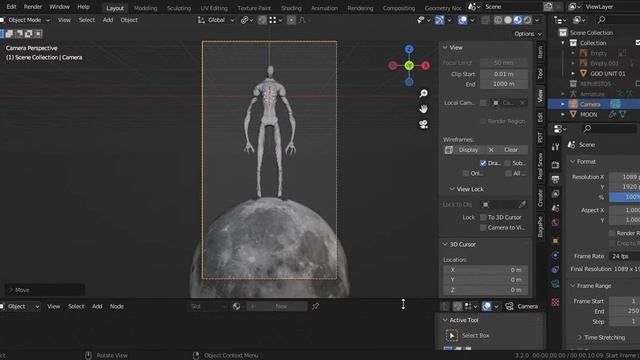Image resolution: width=640 pixels, height=360 pixels.
Task: Check the All... wireframe checkbox
Action: point(508,173)
